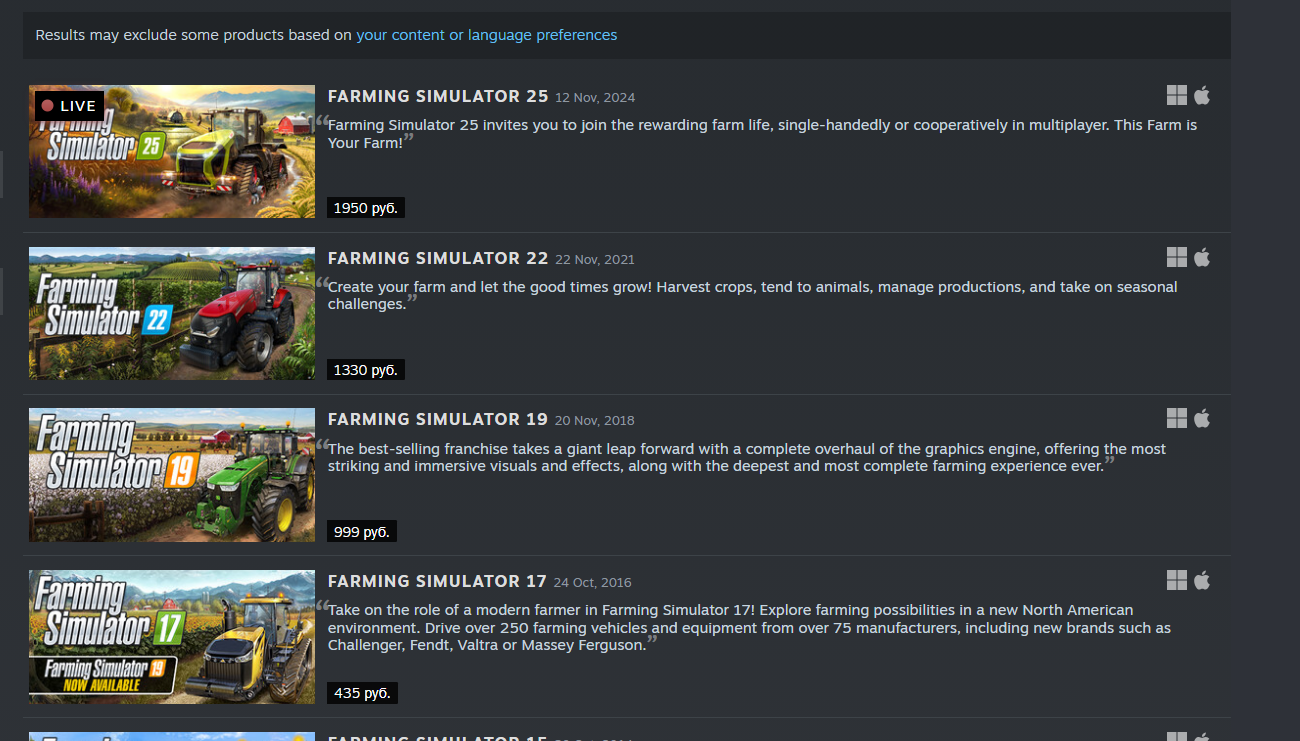Click the 1950 руб. price tag
The height and width of the screenshot is (741, 1300).
[366, 208]
